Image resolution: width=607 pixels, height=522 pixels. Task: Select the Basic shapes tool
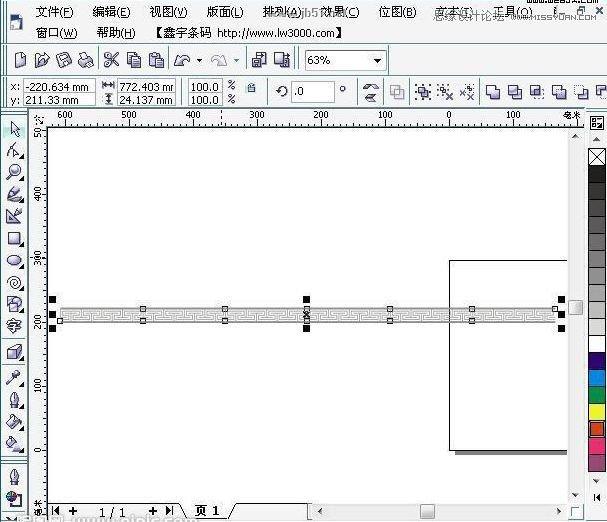(x=15, y=304)
